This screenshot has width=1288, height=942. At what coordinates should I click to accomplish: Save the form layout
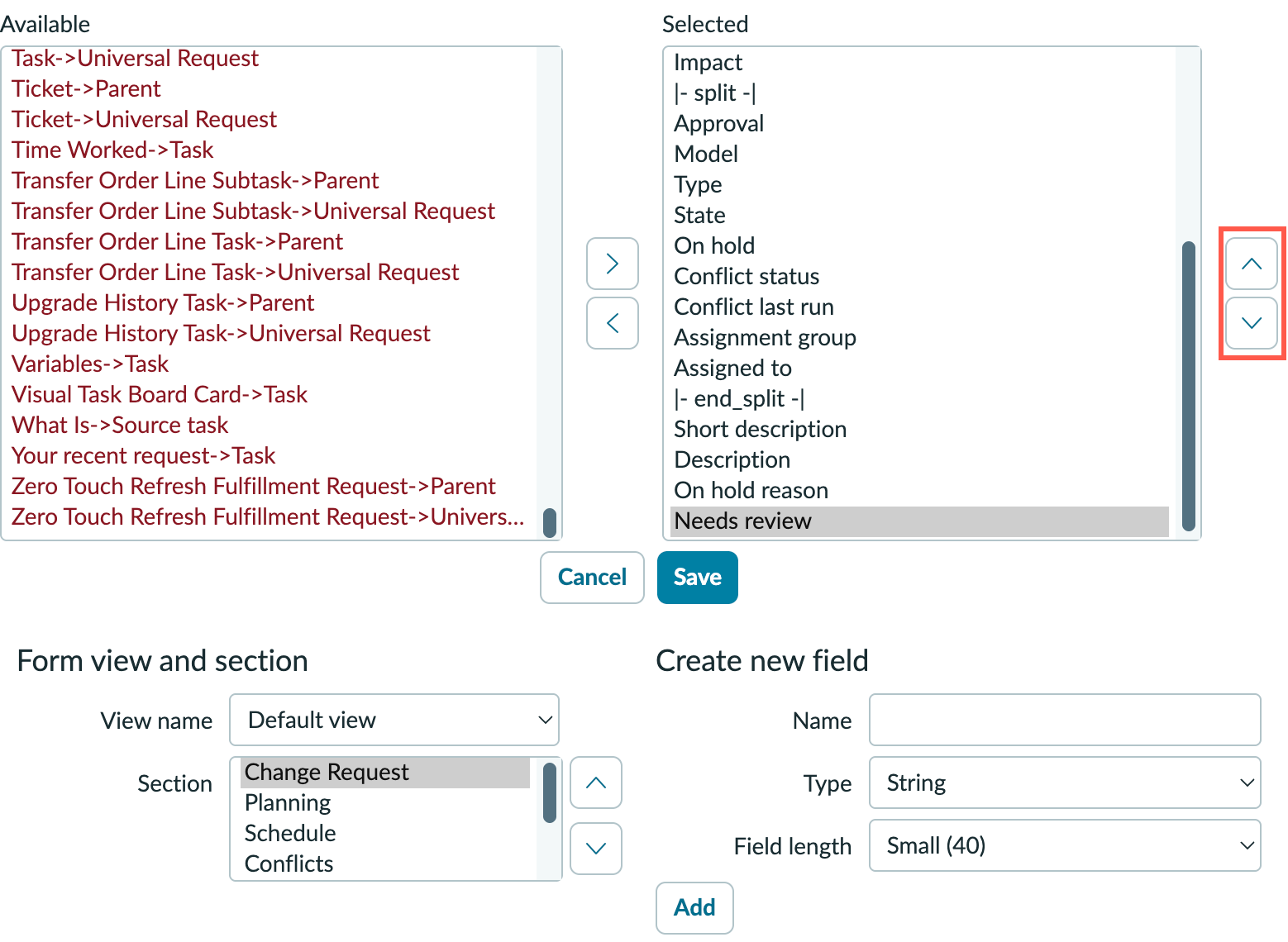698,578
